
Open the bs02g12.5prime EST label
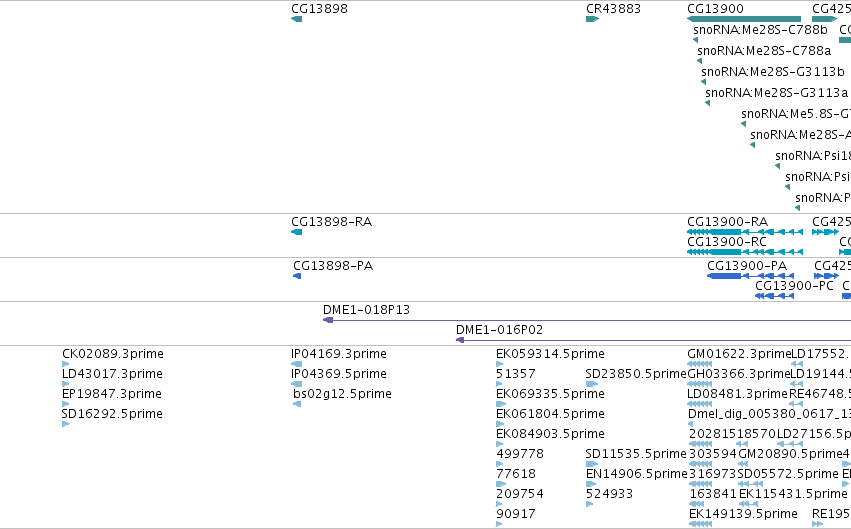pos(342,394)
